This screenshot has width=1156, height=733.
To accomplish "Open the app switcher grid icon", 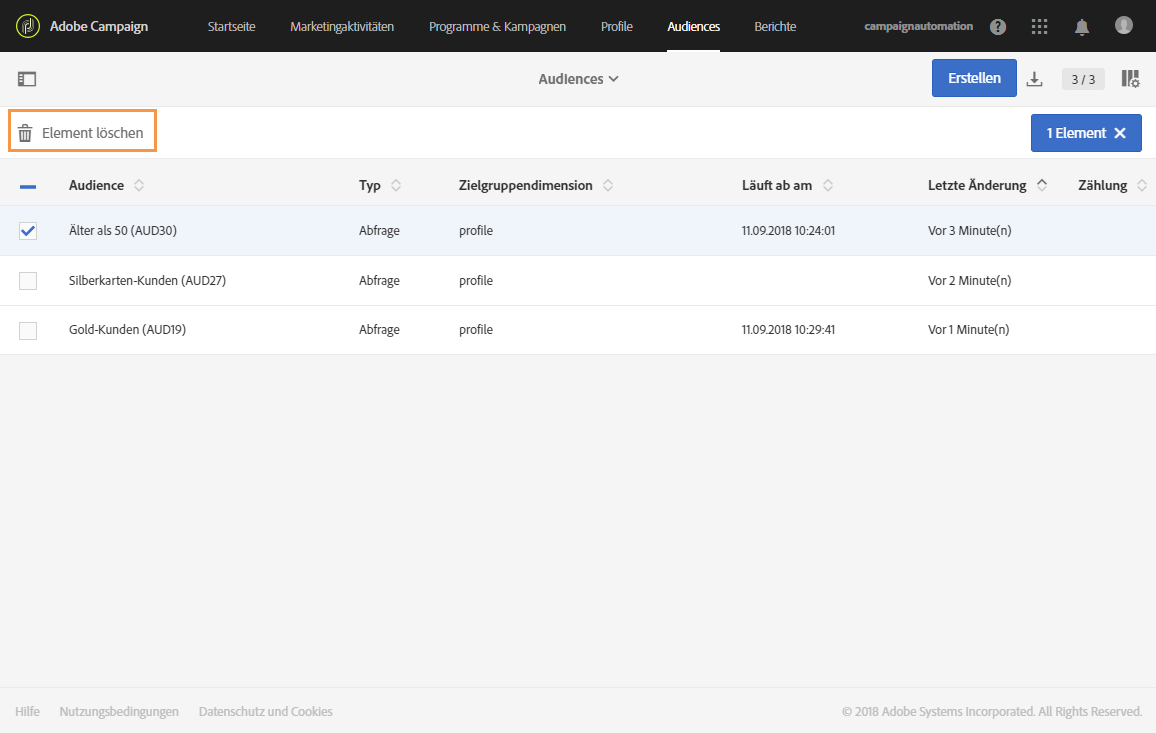I will (1040, 27).
